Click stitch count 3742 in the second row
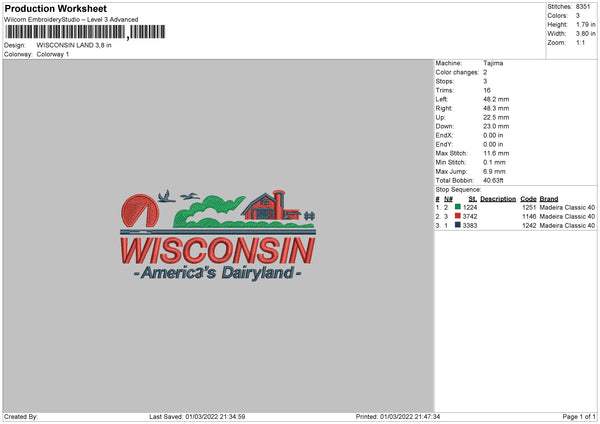Screen dimensions: 600x424 pos(470,217)
